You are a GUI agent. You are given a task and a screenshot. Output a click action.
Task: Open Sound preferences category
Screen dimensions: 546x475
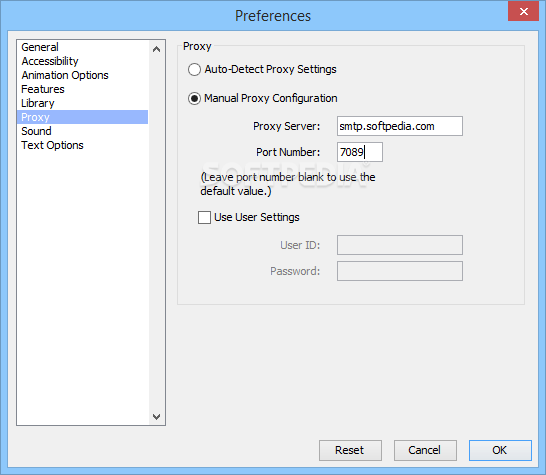[83, 131]
